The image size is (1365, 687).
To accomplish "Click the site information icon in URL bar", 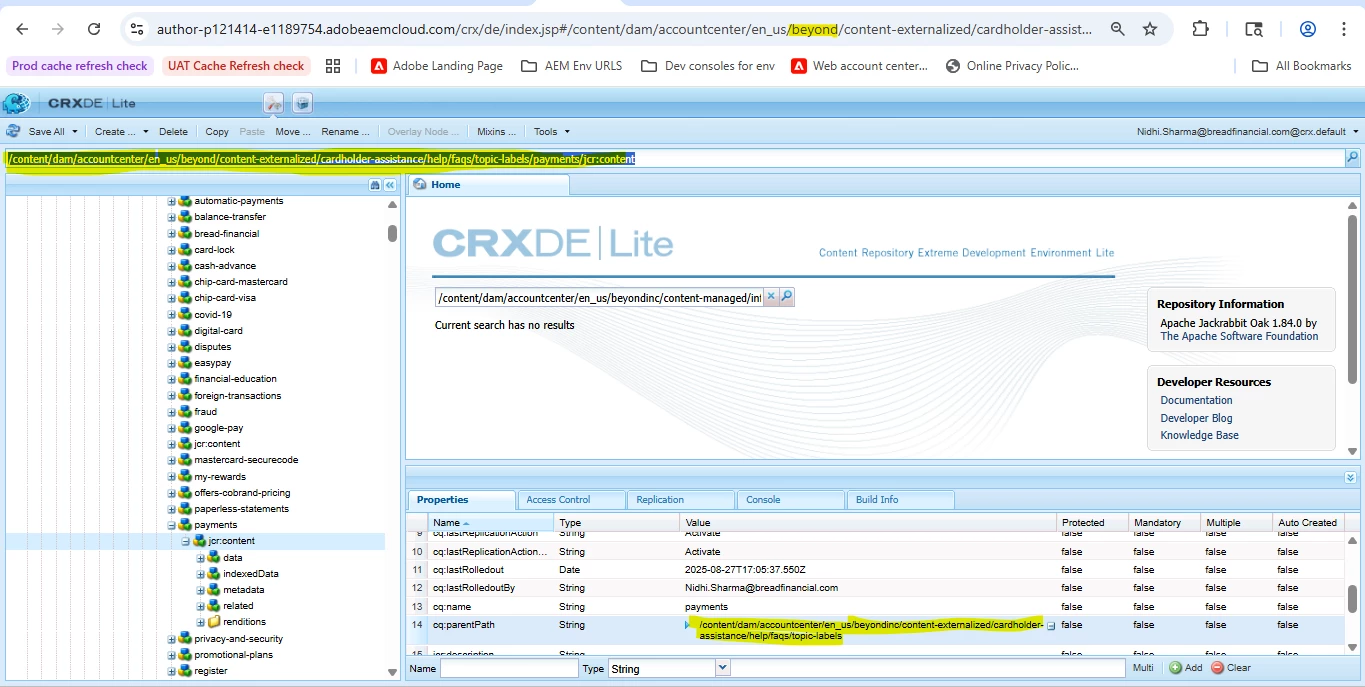I will (x=138, y=29).
